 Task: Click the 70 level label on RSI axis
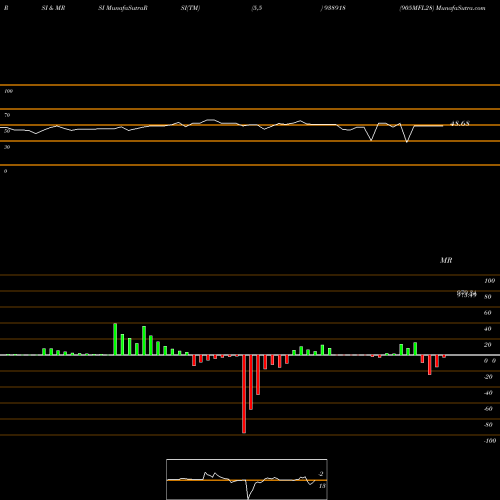7,115
